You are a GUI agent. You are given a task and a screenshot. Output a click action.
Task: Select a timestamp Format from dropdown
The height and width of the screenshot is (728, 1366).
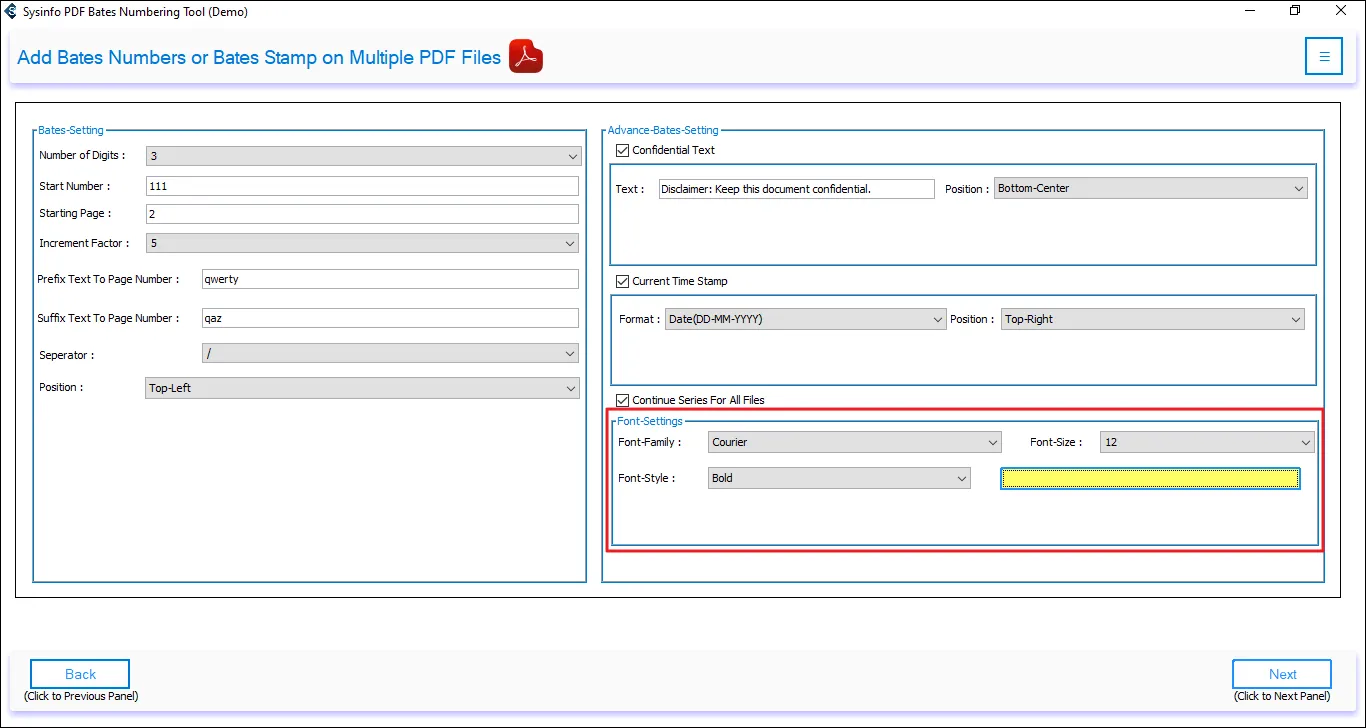point(805,319)
